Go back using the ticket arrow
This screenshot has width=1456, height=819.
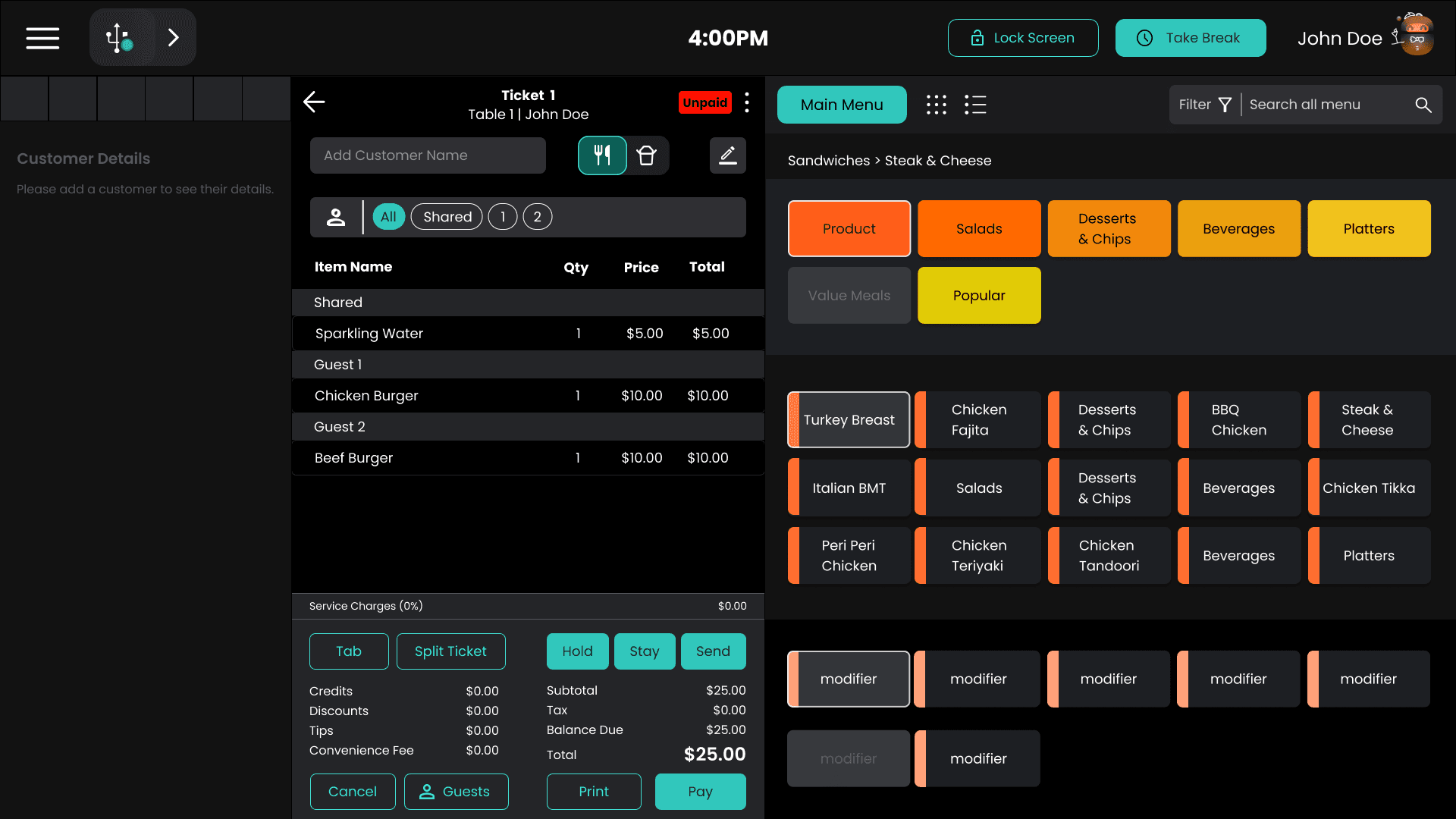314,102
